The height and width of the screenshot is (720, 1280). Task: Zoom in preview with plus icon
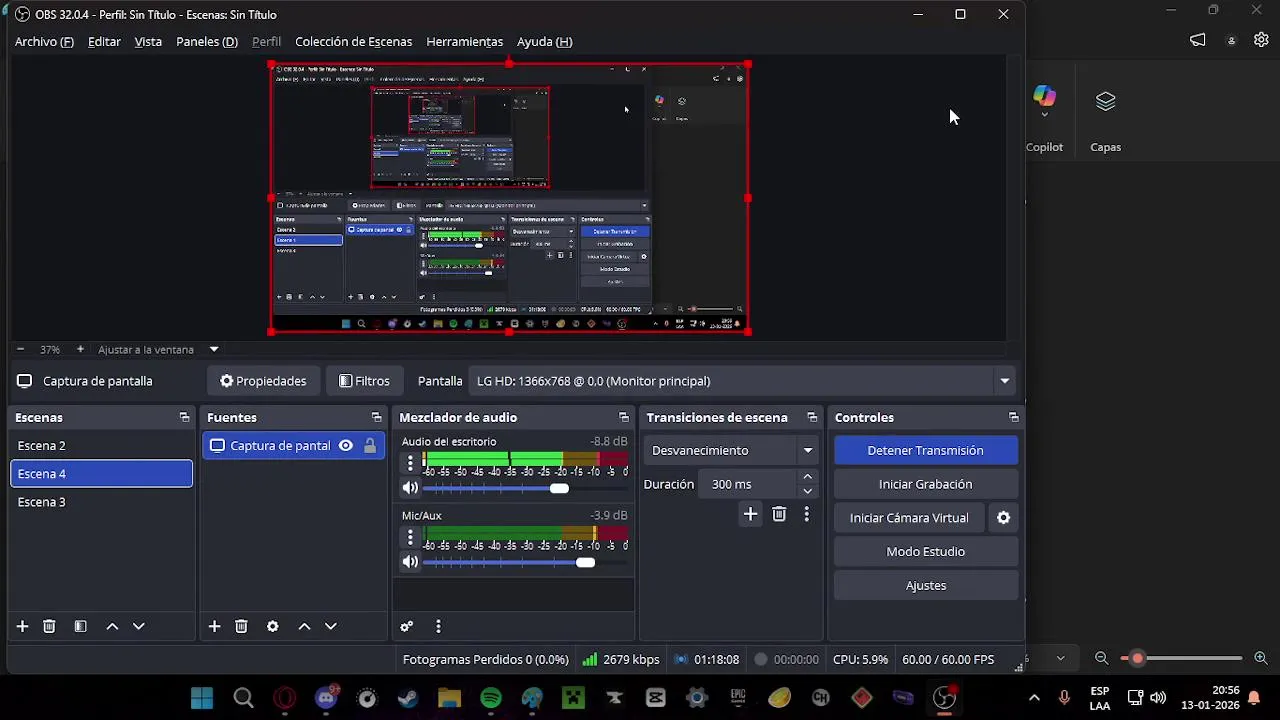pos(80,349)
